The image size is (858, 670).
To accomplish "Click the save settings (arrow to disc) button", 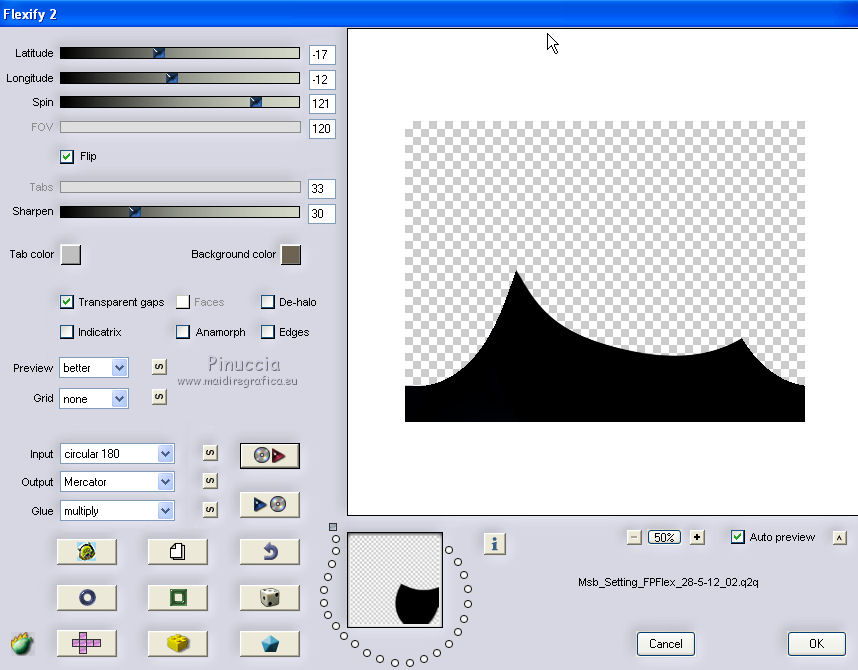I will (270, 504).
